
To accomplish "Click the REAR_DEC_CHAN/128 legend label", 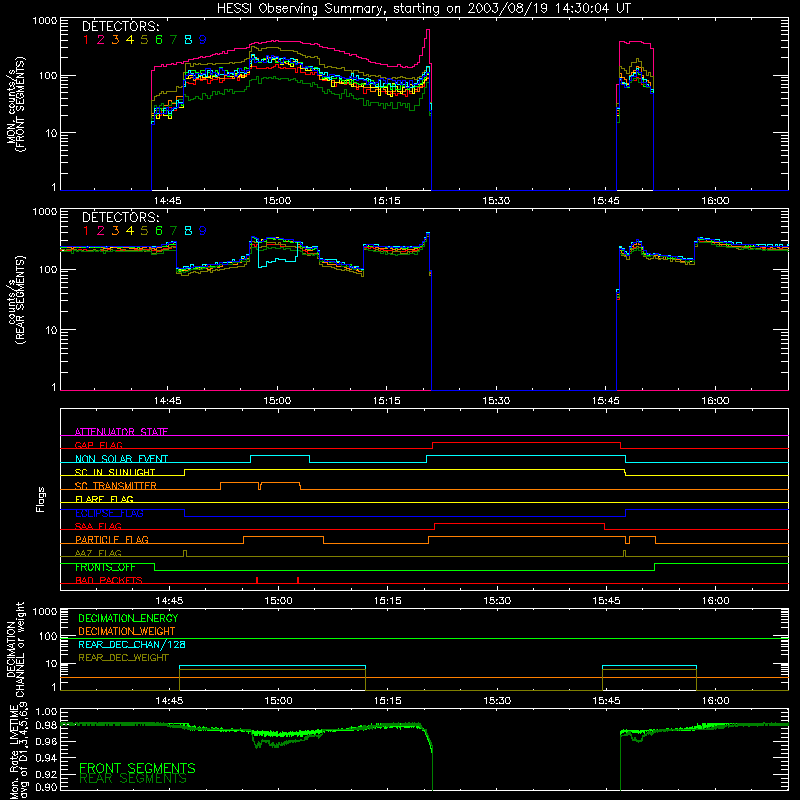I will tap(132, 644).
